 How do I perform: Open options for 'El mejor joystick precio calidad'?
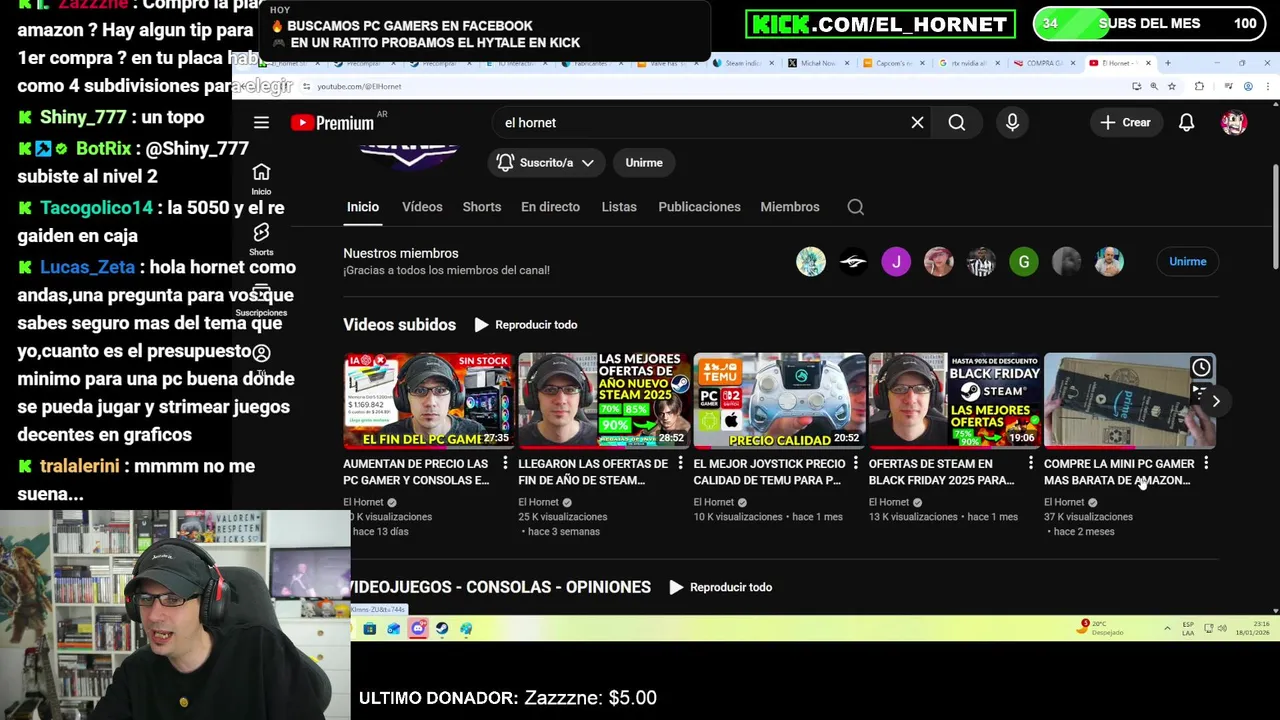coord(855,464)
